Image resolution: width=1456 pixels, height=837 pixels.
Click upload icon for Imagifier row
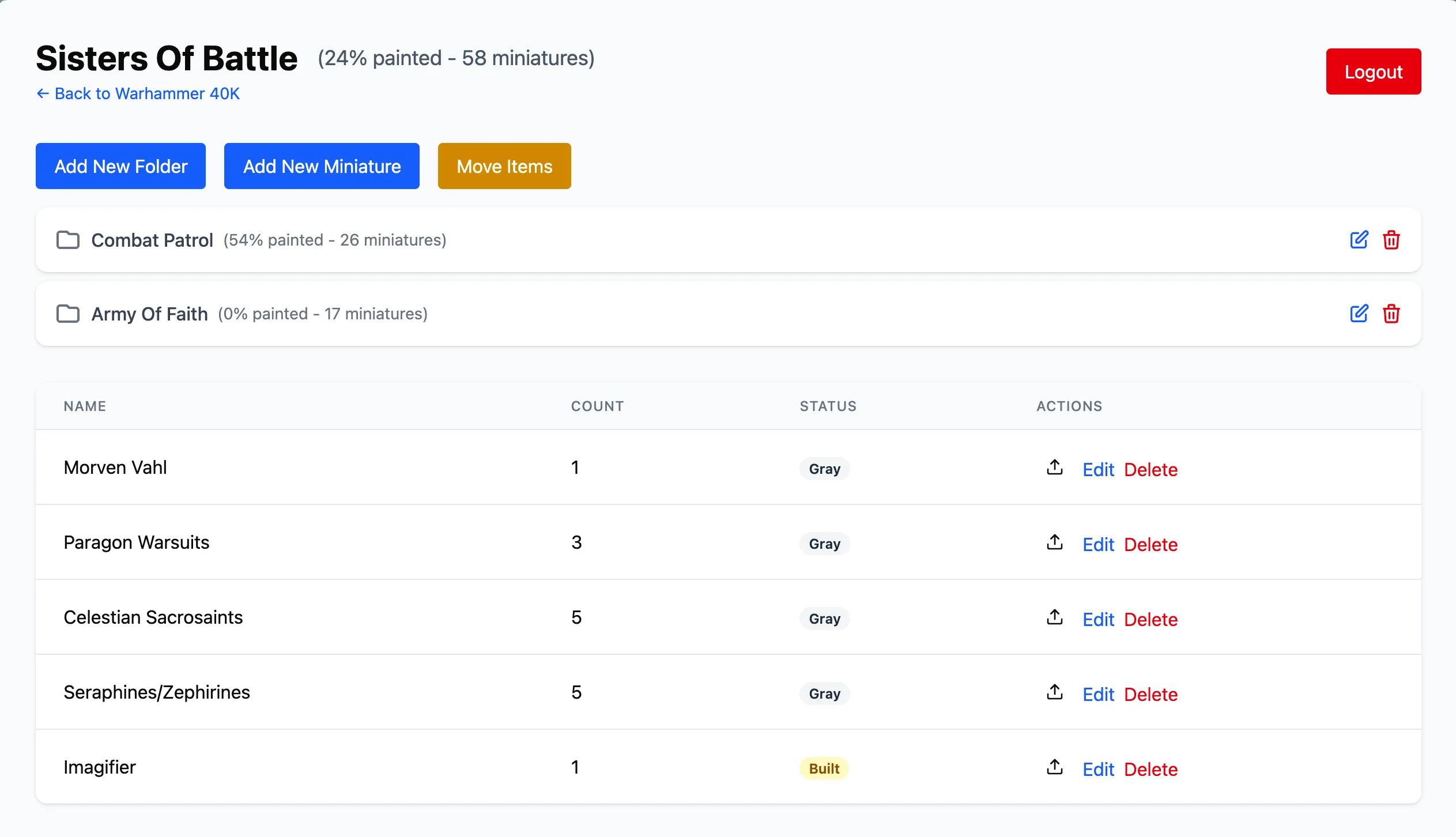(x=1054, y=767)
